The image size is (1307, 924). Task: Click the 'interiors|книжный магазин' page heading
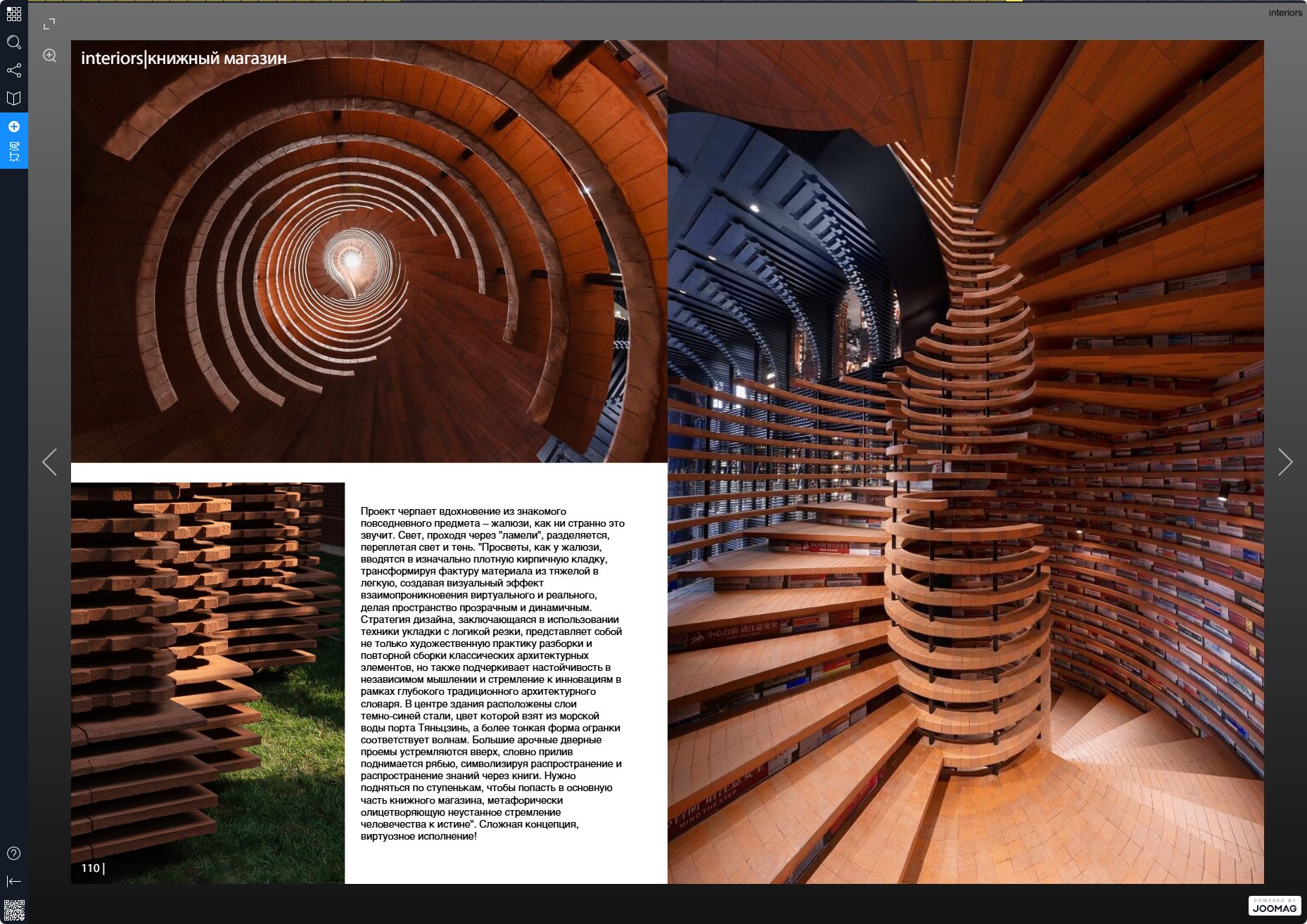(184, 58)
